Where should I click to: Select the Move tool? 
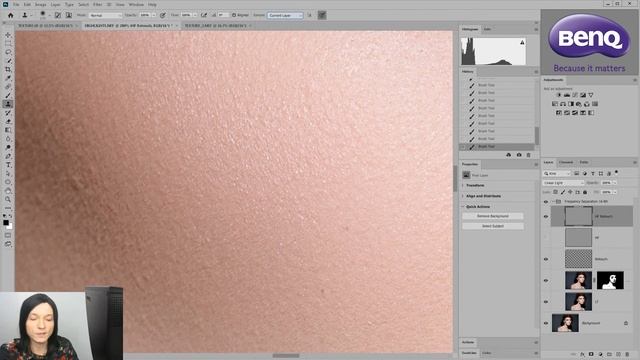[x=8, y=35]
